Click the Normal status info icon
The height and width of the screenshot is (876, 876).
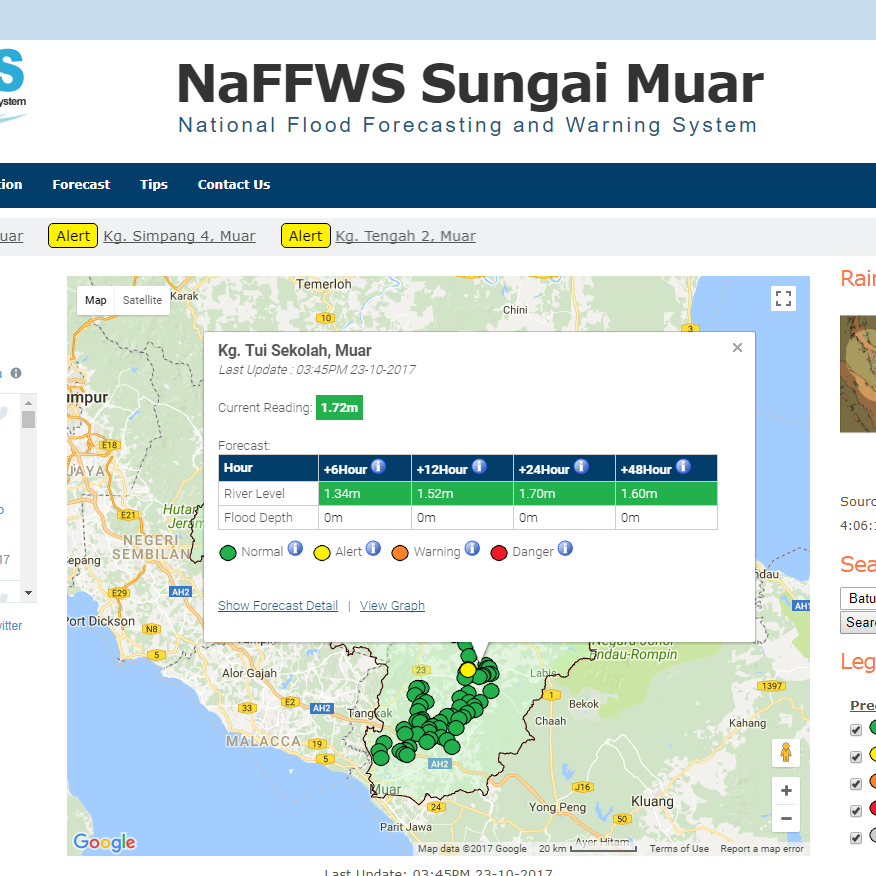[294, 548]
